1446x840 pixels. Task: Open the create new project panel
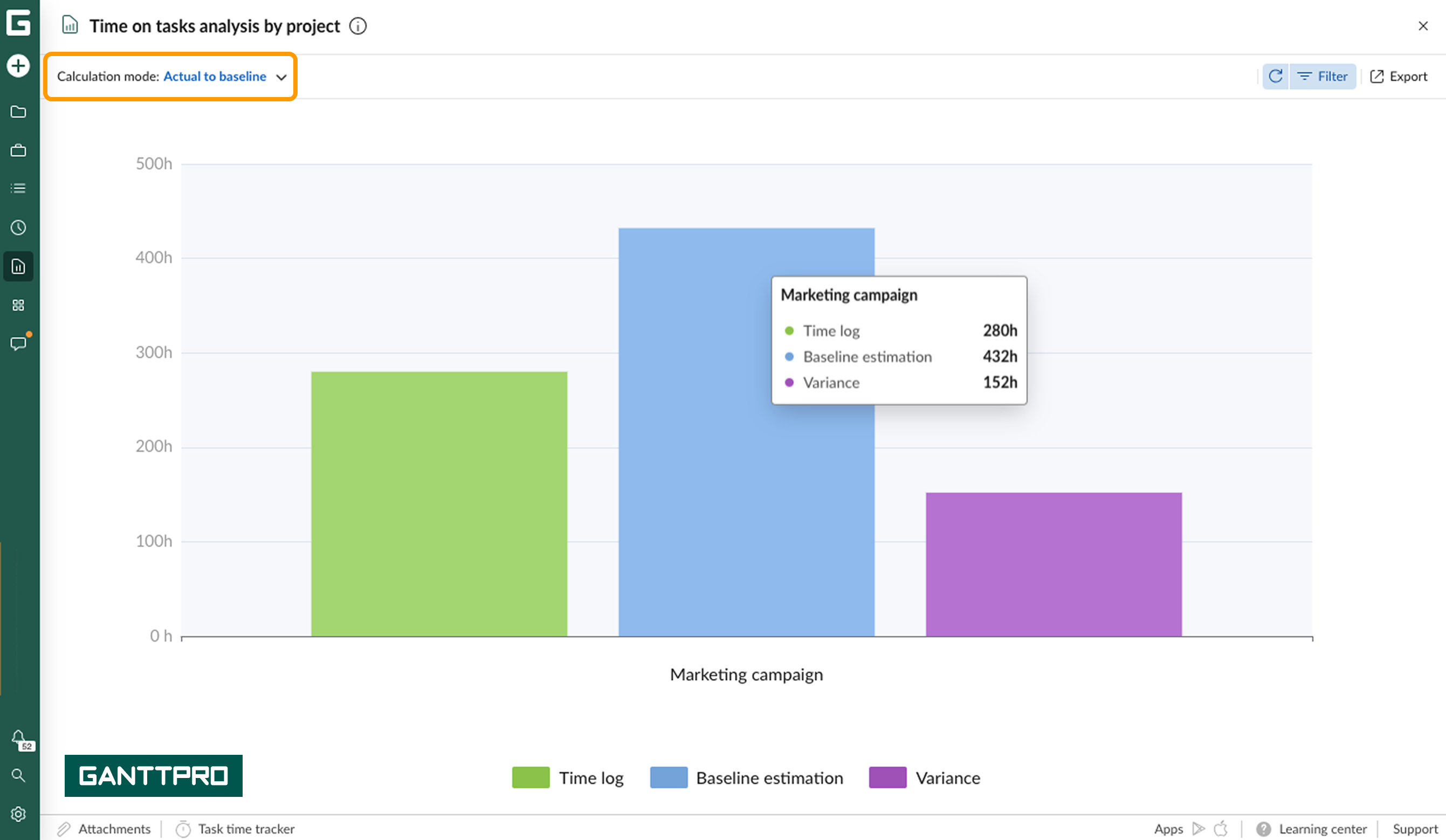click(x=18, y=65)
